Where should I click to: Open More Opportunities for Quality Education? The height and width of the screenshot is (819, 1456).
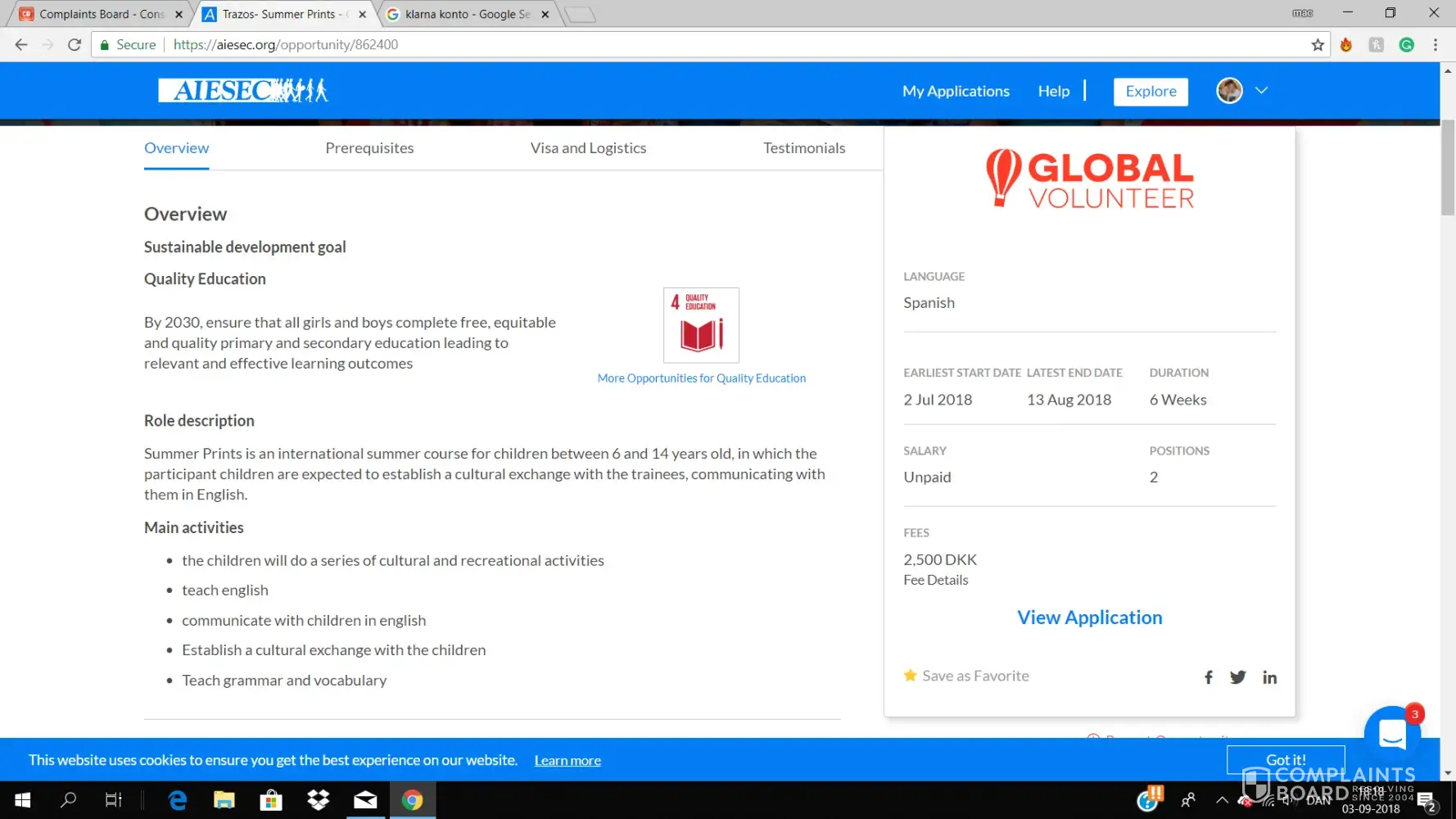(701, 378)
